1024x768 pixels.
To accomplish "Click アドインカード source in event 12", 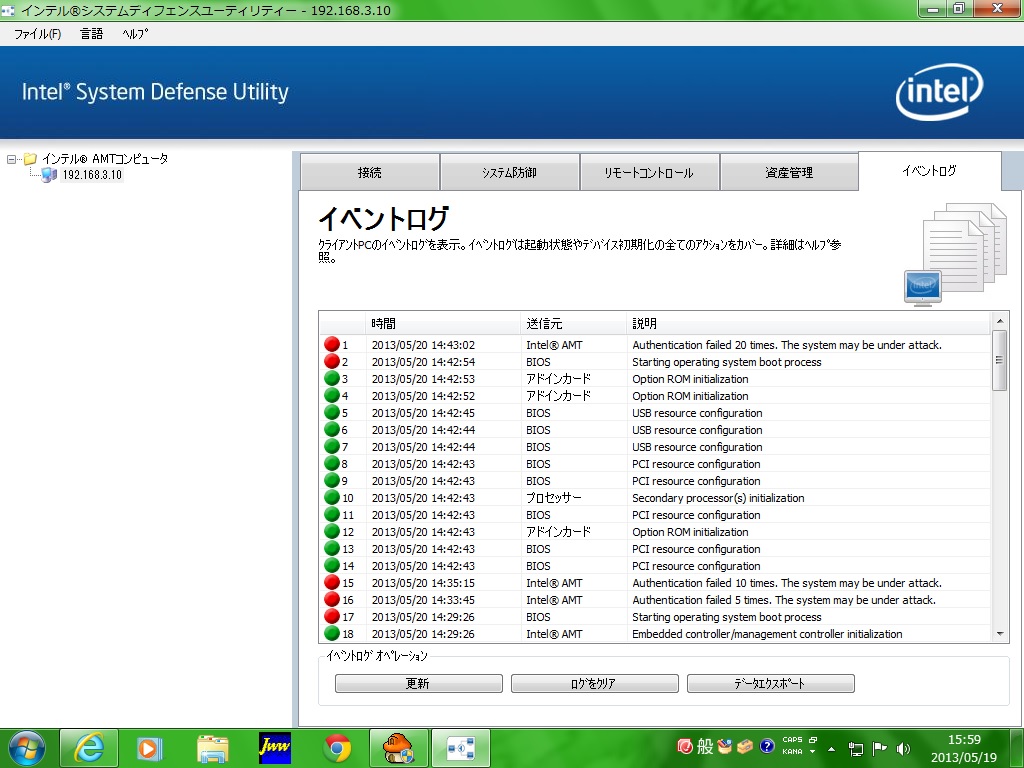I will 558,532.
